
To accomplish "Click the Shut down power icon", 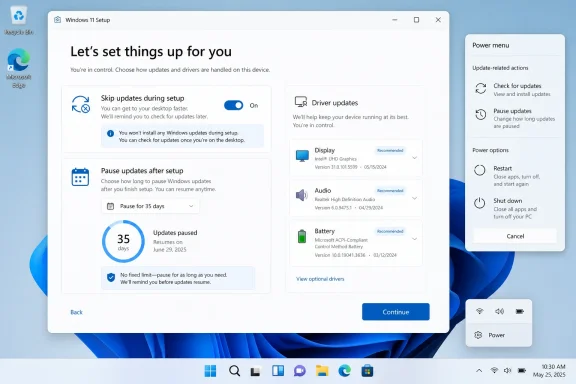I will click(x=480, y=203).
